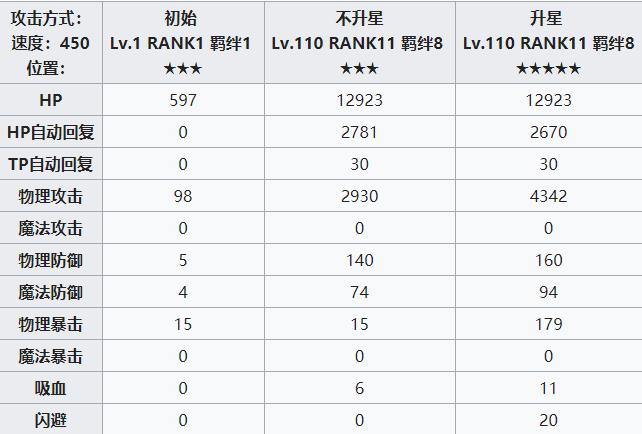642x434 pixels.
Task: Click the 闪避 row label
Action: tap(51, 420)
